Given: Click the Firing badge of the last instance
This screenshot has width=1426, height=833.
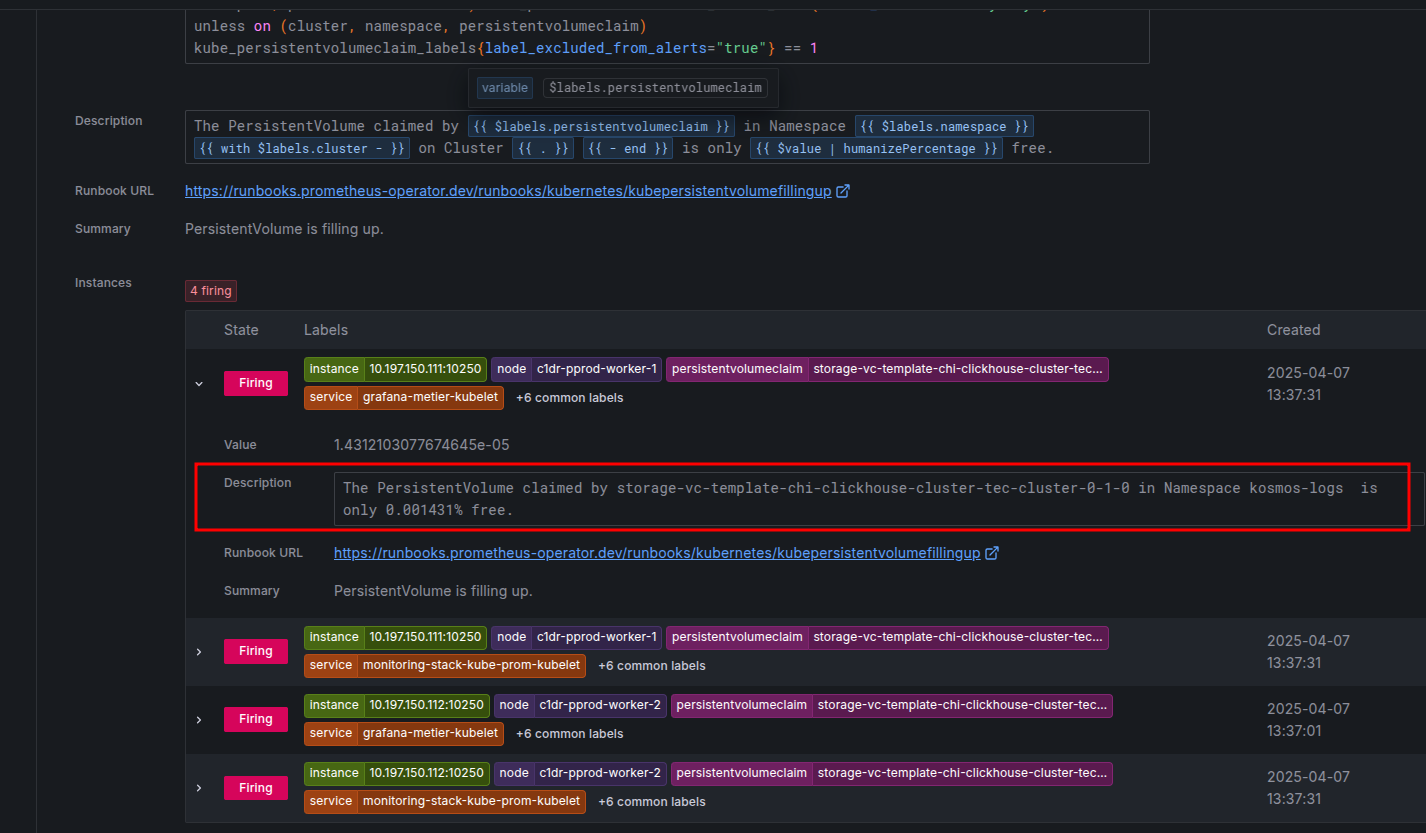Looking at the screenshot, I should click(255, 787).
